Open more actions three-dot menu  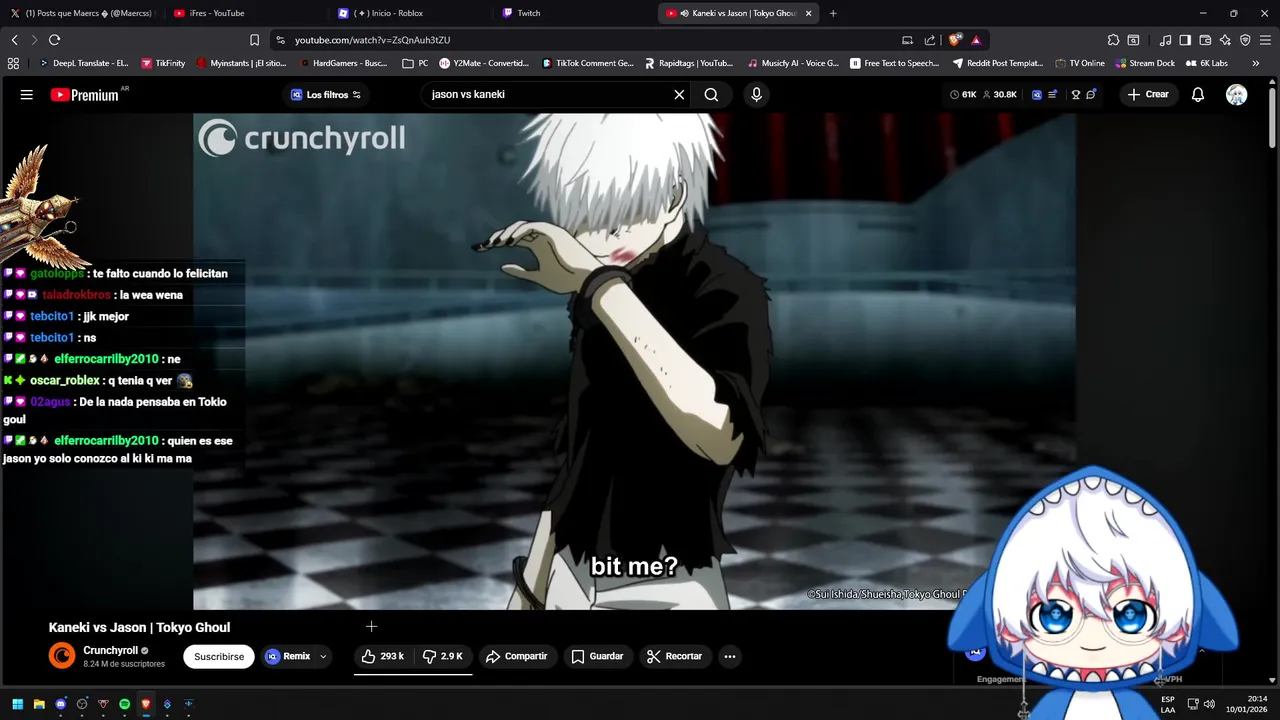pyautogui.click(x=730, y=657)
